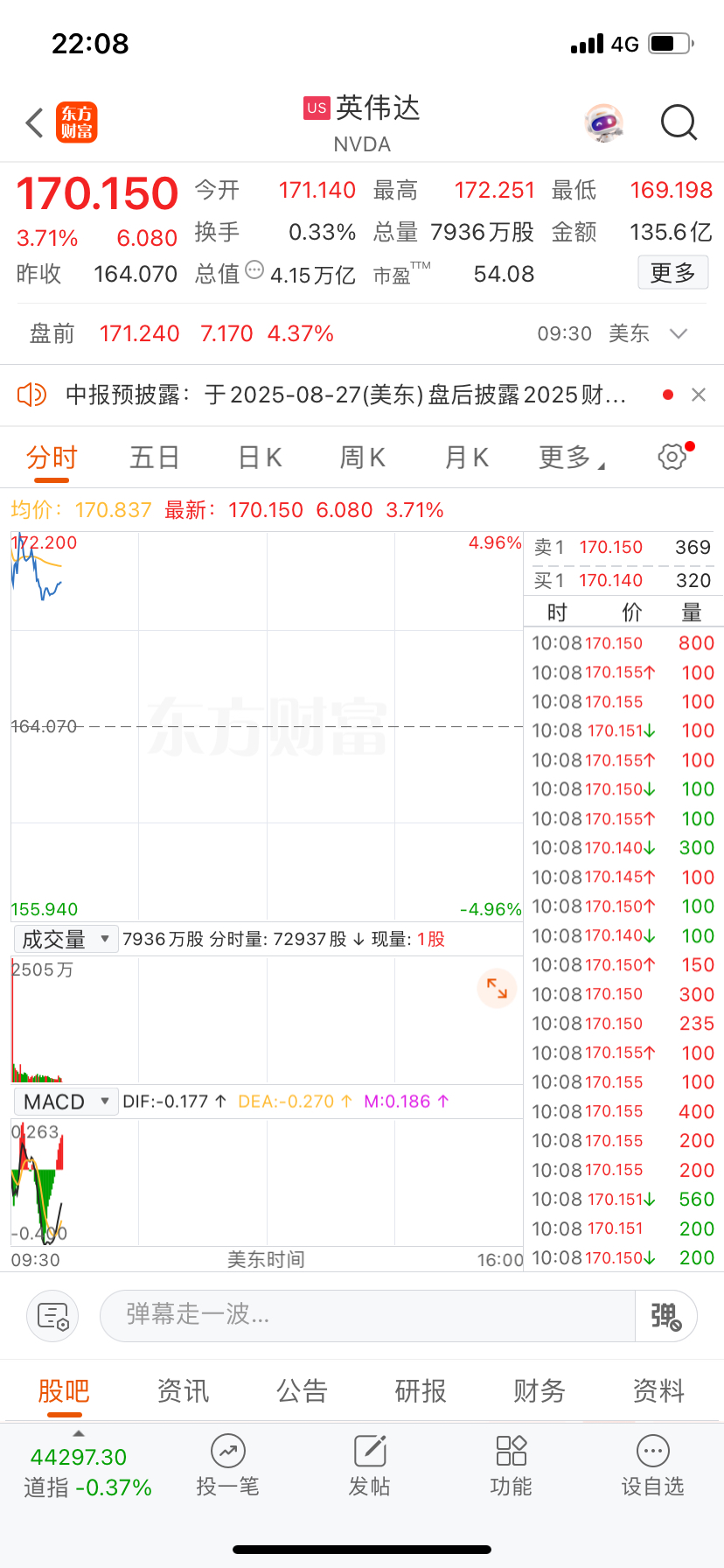The height and width of the screenshot is (1568, 724).
Task: Tap the DEA:-0.270 indicator value
Action: click(x=295, y=1102)
